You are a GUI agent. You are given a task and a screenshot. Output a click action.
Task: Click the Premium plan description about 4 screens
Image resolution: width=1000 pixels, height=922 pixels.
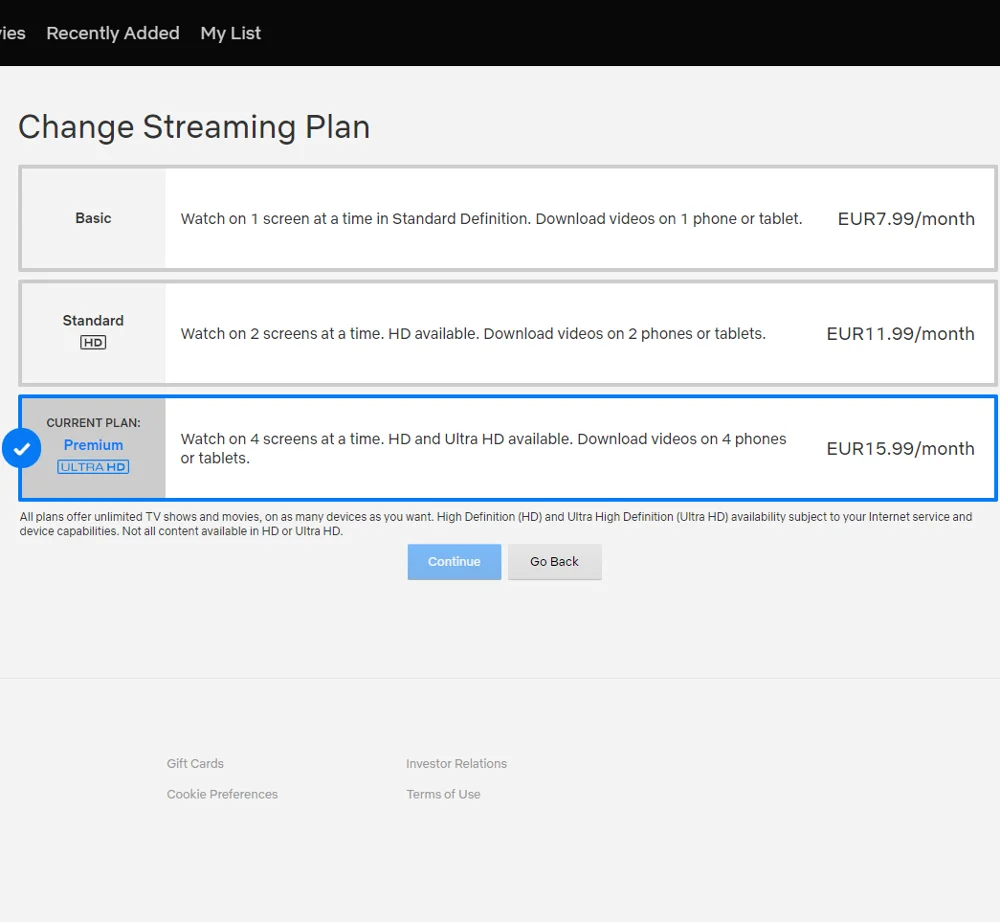pyautogui.click(x=483, y=448)
